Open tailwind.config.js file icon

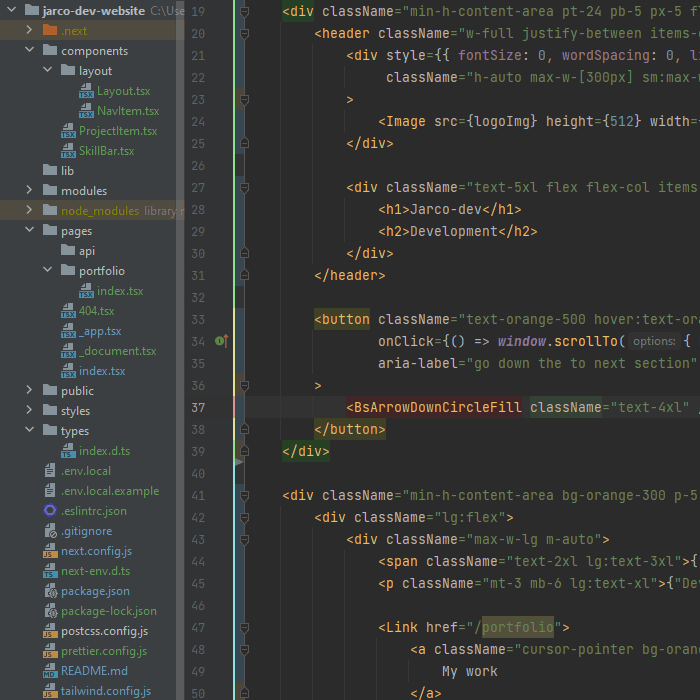pyautogui.click(x=50, y=692)
